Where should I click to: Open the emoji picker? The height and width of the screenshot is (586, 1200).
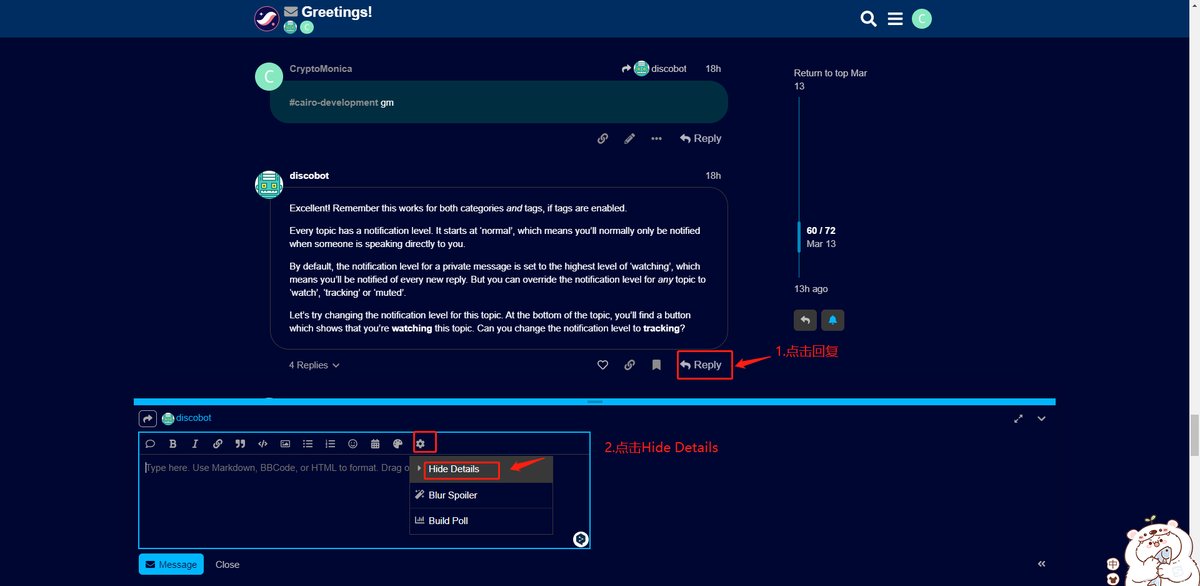(353, 443)
